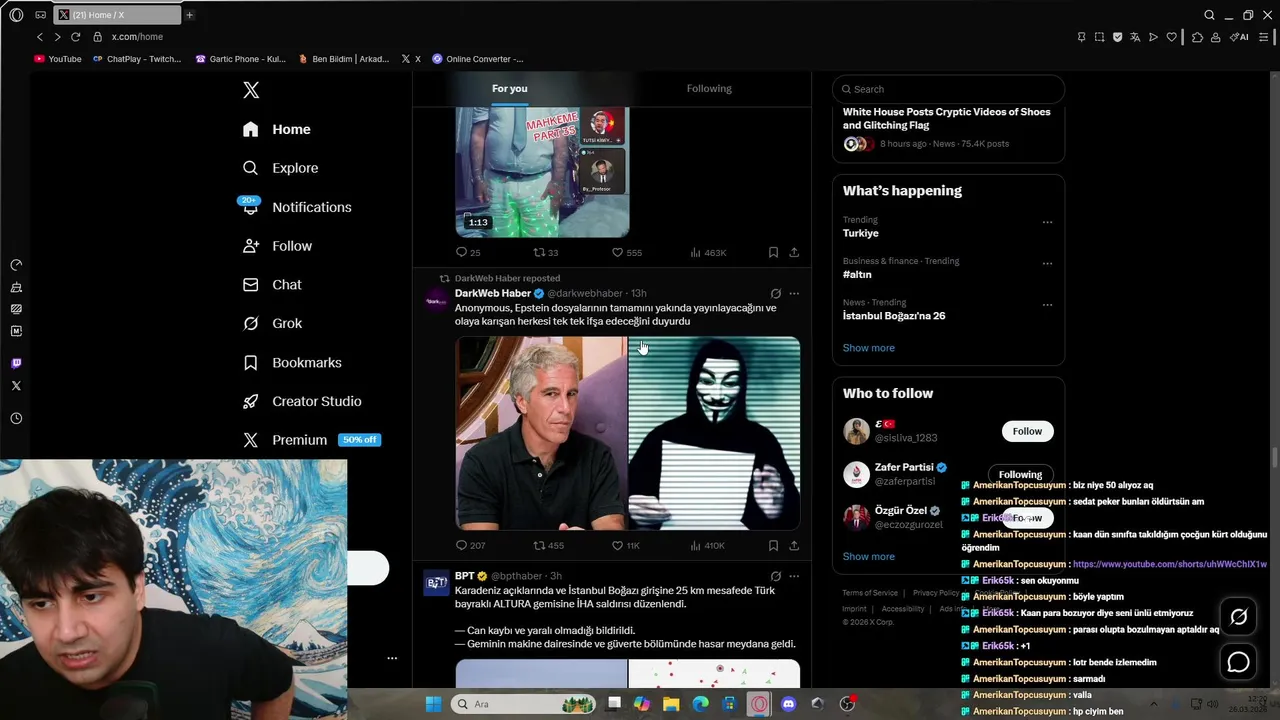Click the X logo above Home
The image size is (1280, 720).
pyautogui.click(x=251, y=90)
